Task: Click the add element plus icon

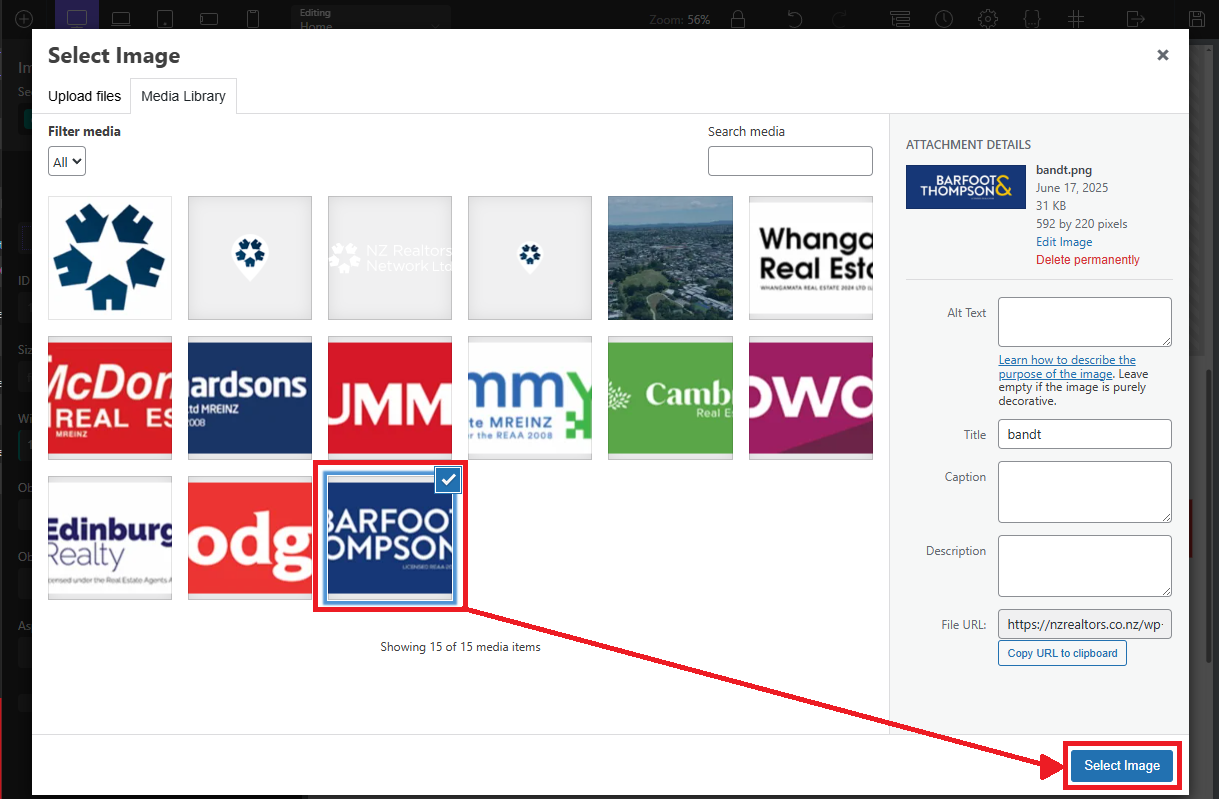Action: (24, 19)
